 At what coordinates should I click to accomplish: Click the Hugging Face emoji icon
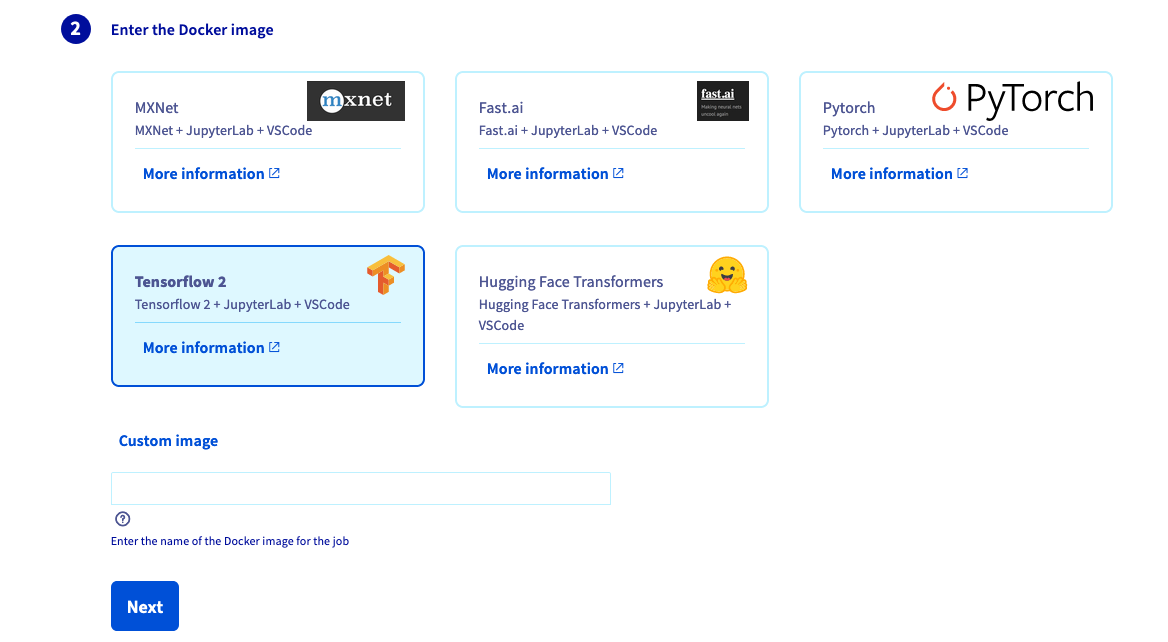(x=727, y=275)
